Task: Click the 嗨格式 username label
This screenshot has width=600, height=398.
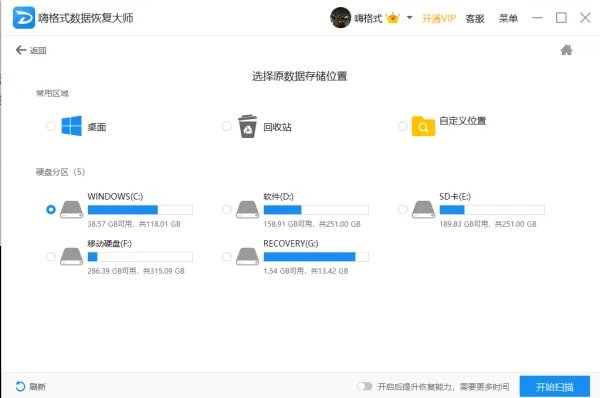Action: pos(368,18)
